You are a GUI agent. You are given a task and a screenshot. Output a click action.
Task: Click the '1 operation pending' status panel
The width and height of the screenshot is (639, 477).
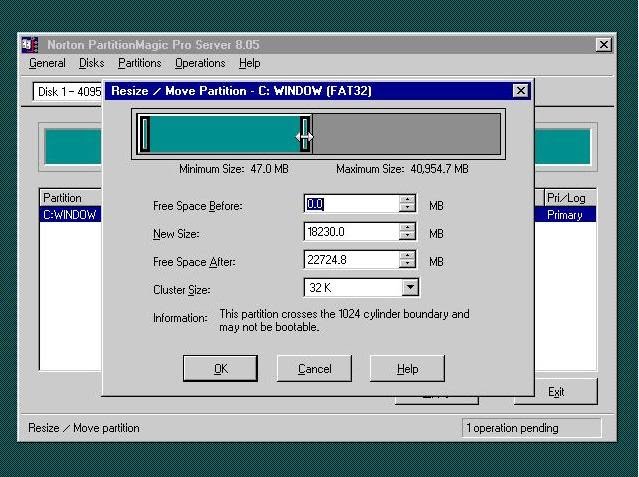[531, 428]
